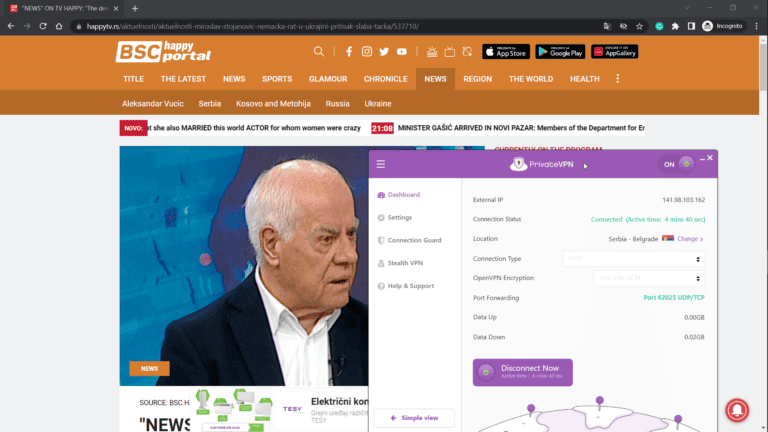Toggle the PrivateVPN ON switch
The width and height of the screenshot is (768, 432).
point(678,164)
